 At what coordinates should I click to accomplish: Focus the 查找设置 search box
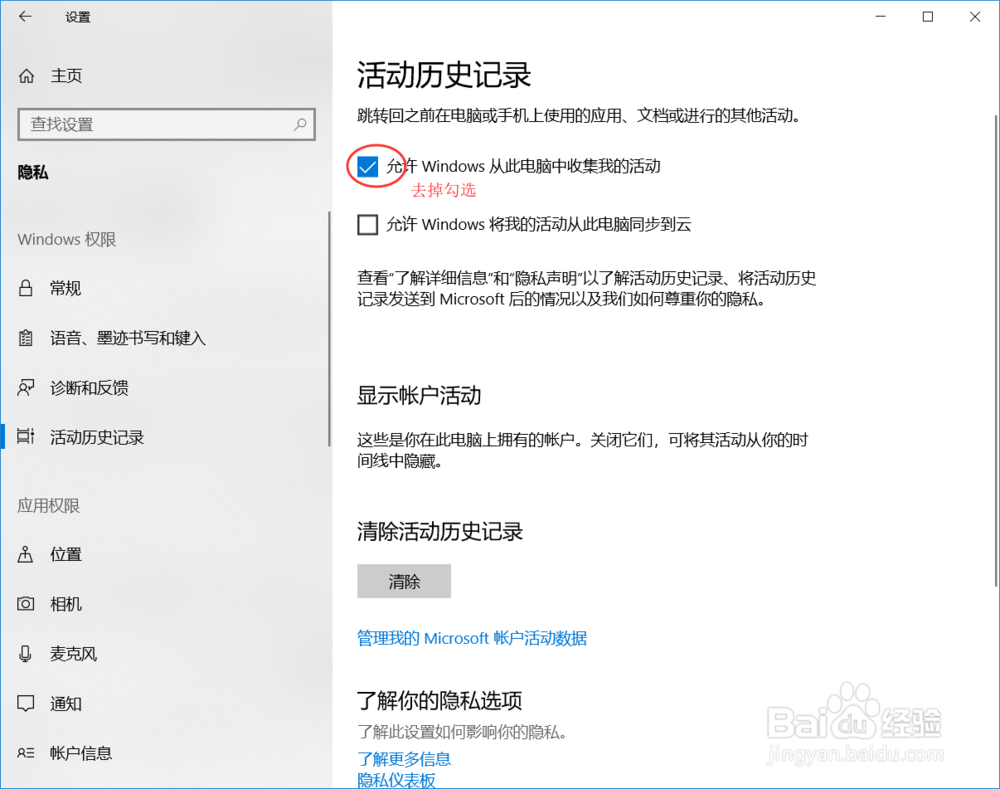166,124
